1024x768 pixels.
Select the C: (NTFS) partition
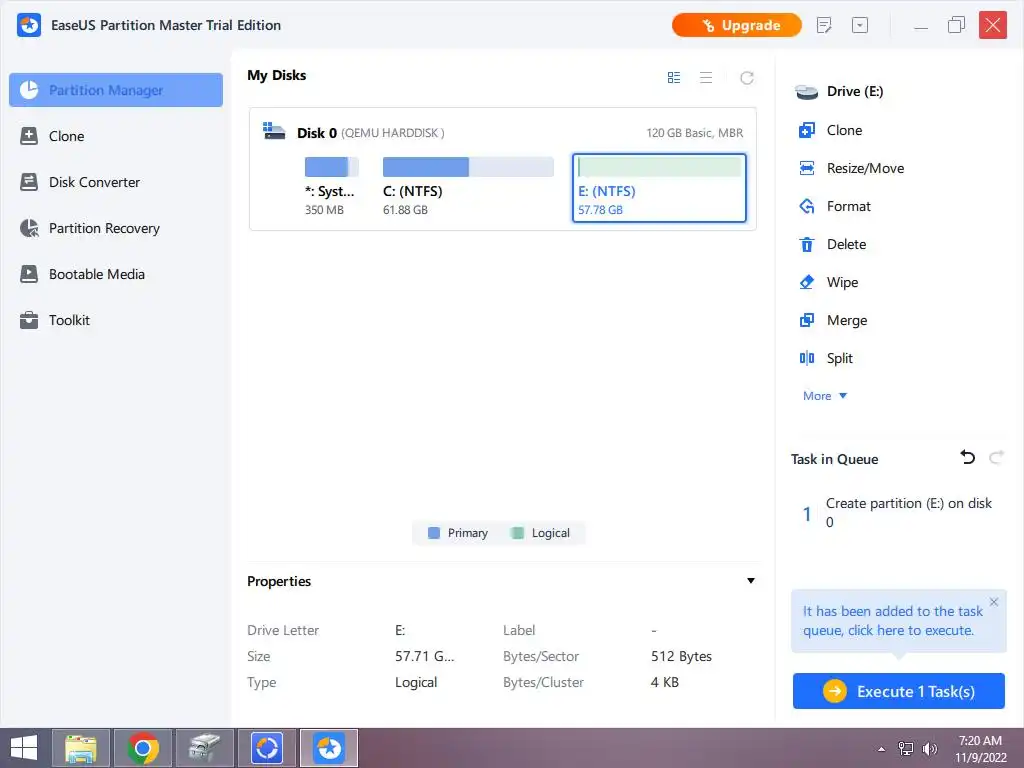pyautogui.click(x=468, y=187)
